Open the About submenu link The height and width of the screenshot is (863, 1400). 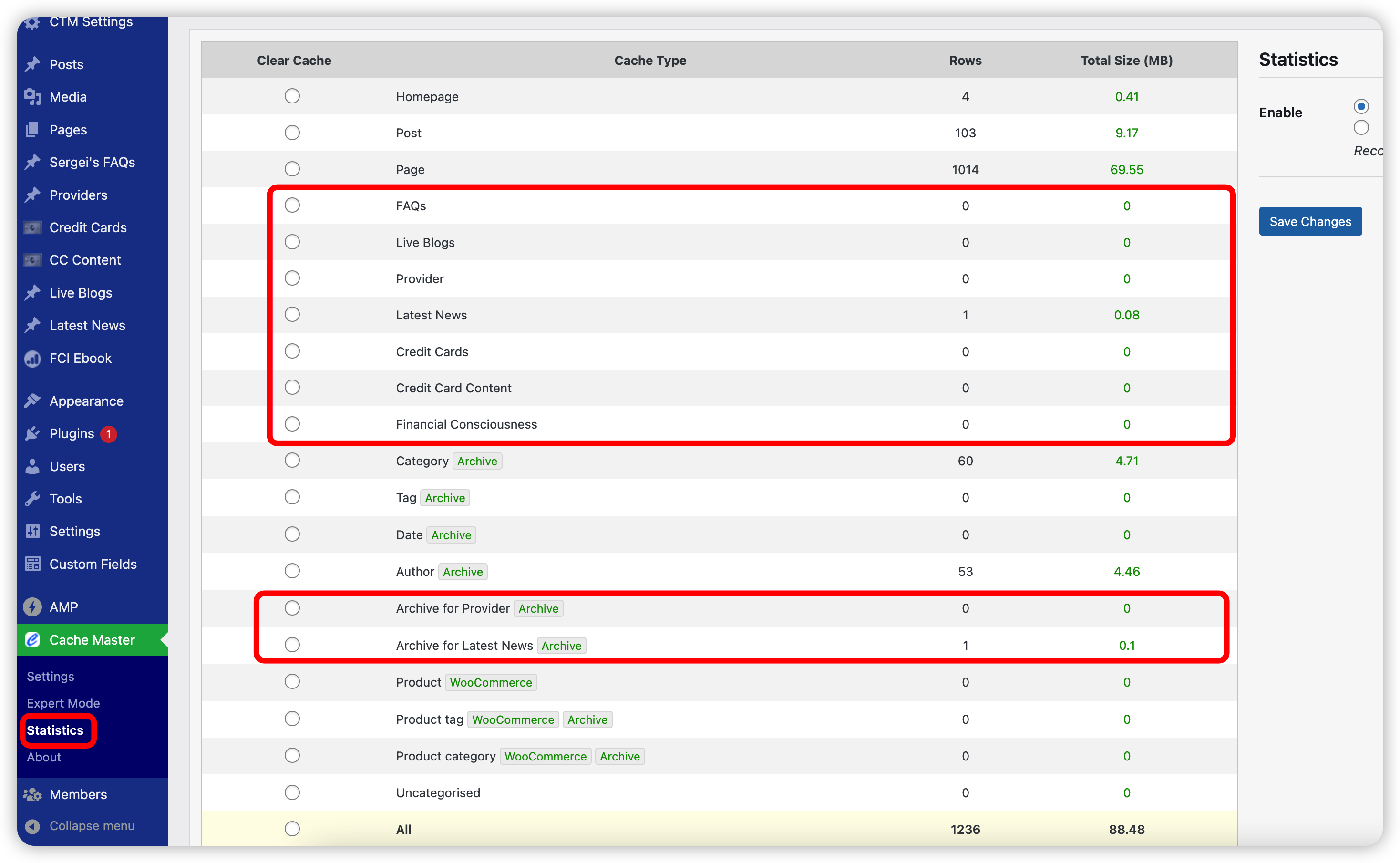coord(43,757)
